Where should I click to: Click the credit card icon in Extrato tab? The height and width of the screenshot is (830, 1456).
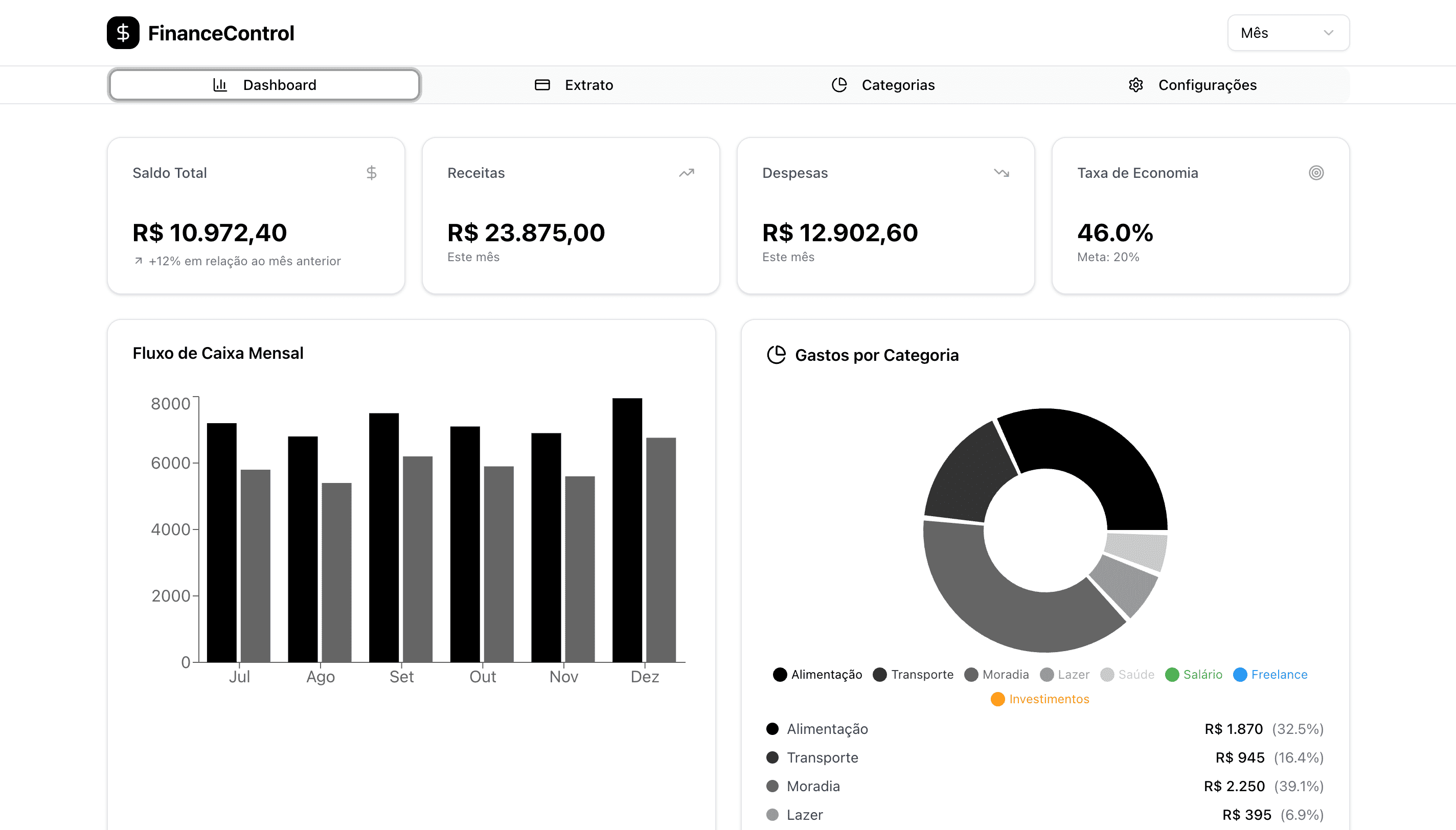(542, 85)
